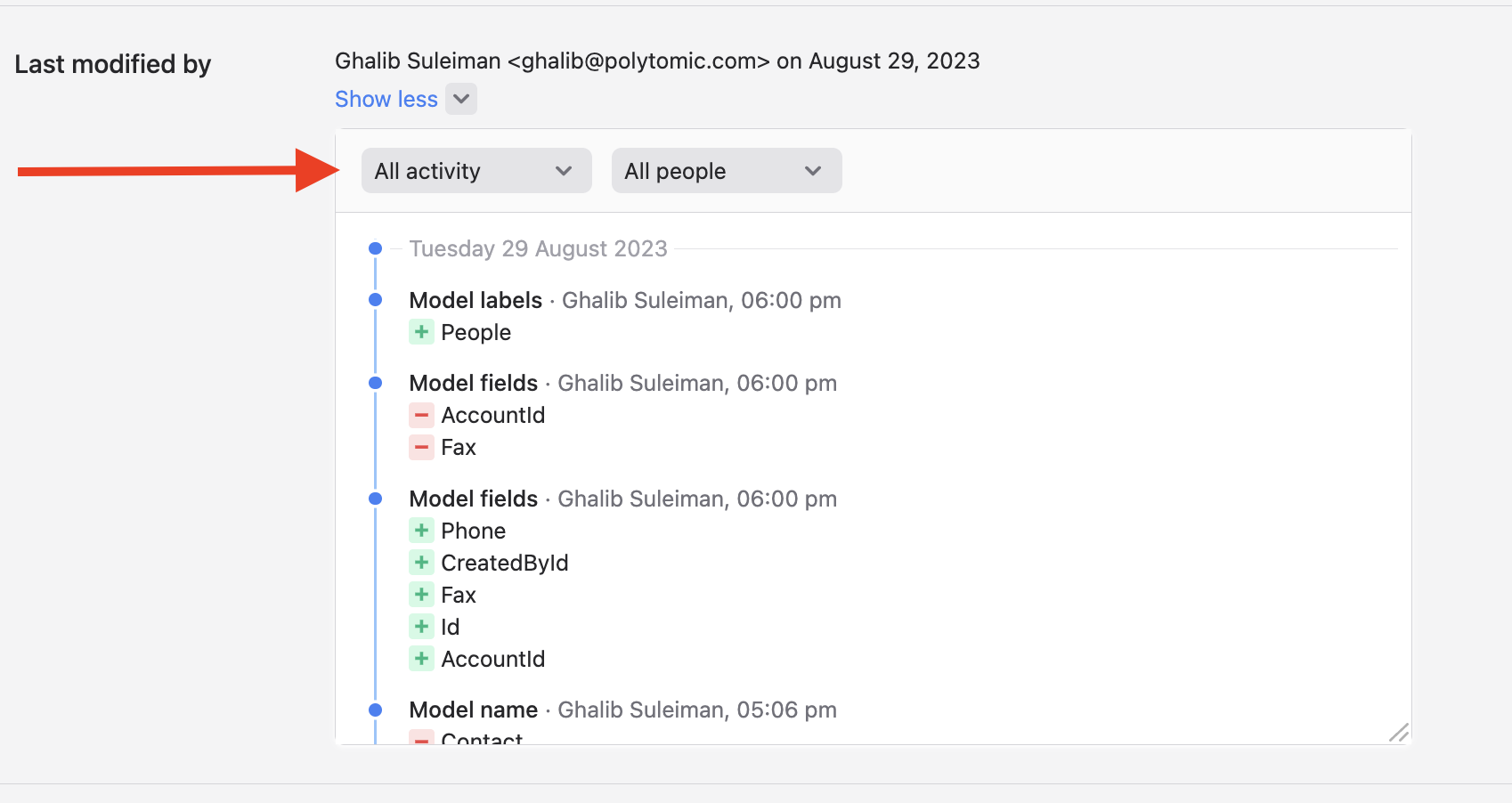
Task: Click the green plus icon next to Id
Action: pos(420,626)
